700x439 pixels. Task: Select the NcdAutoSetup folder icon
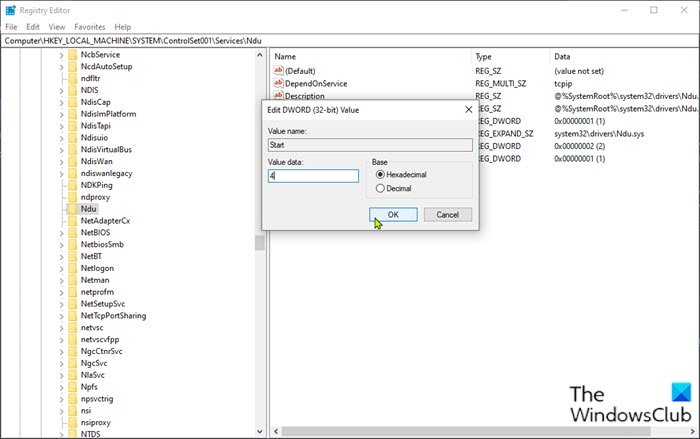[x=73, y=67]
